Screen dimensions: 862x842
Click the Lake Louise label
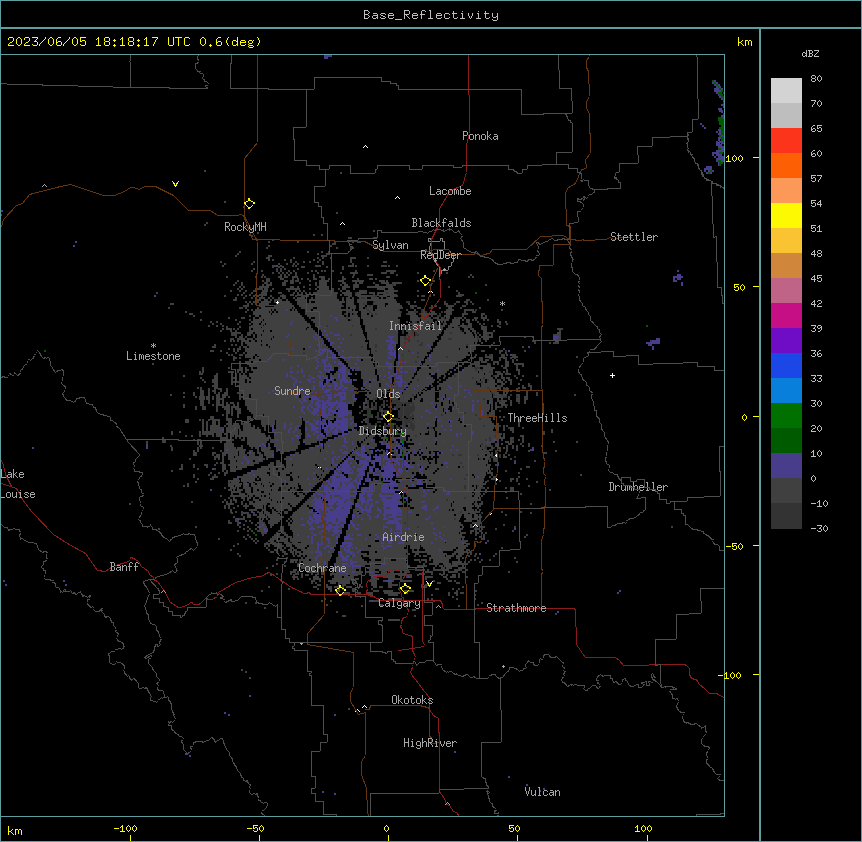coord(18,484)
